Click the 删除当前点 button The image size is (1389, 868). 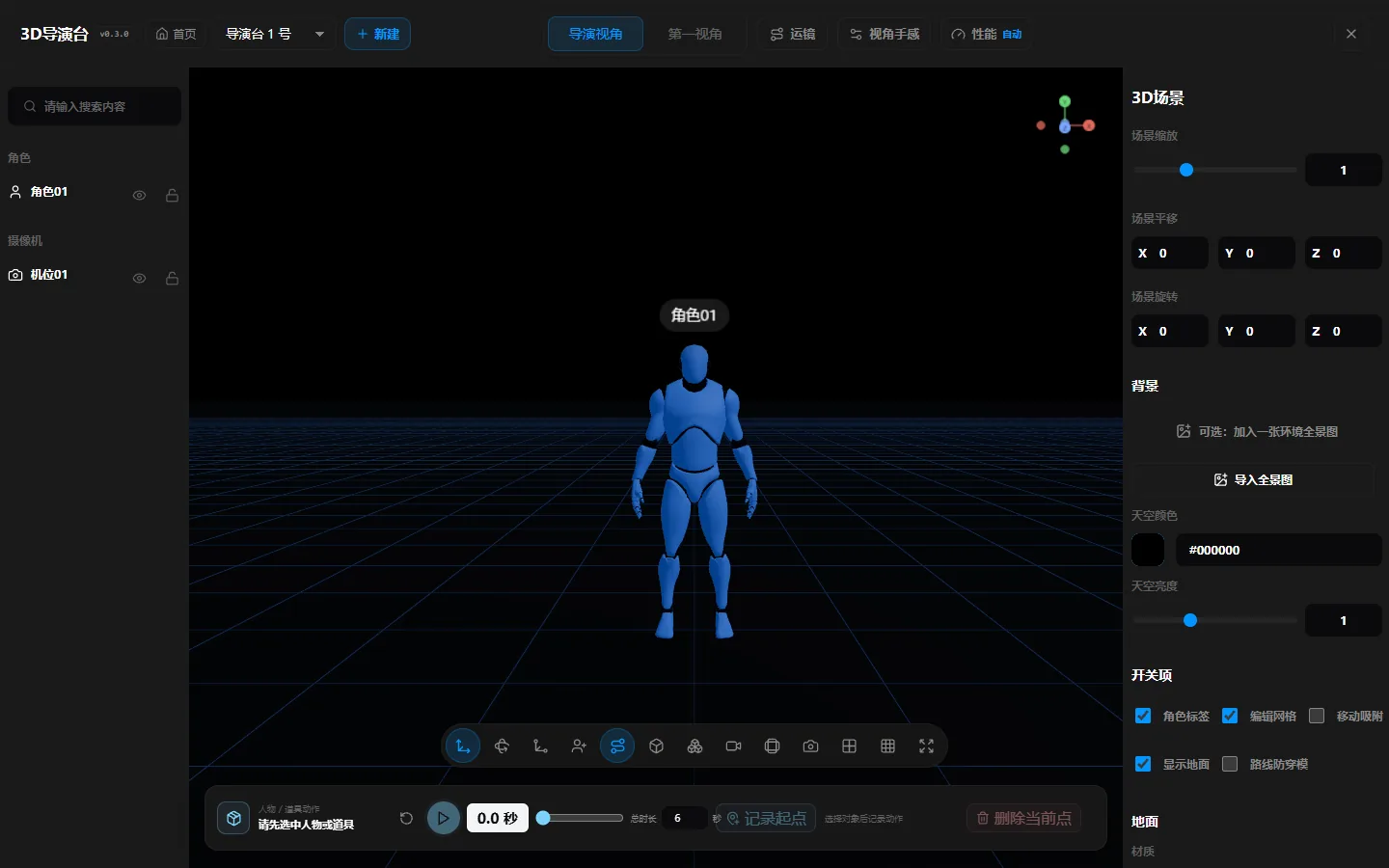(x=1023, y=818)
